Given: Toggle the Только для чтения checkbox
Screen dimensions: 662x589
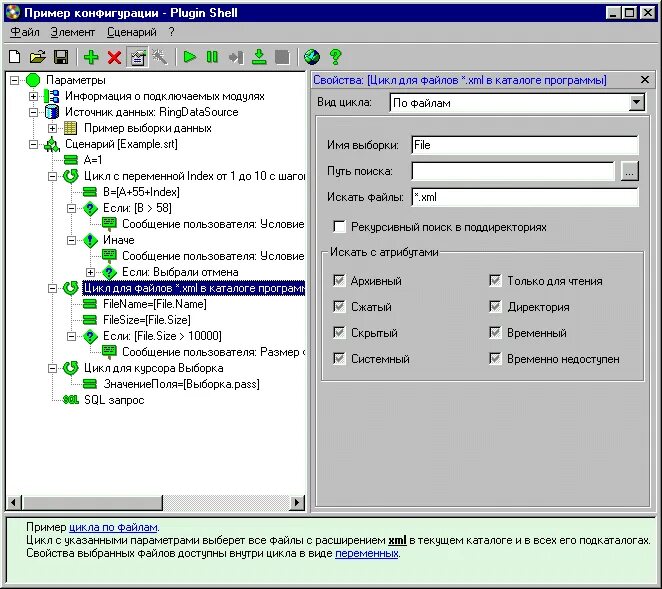Looking at the screenshot, I should (x=495, y=281).
